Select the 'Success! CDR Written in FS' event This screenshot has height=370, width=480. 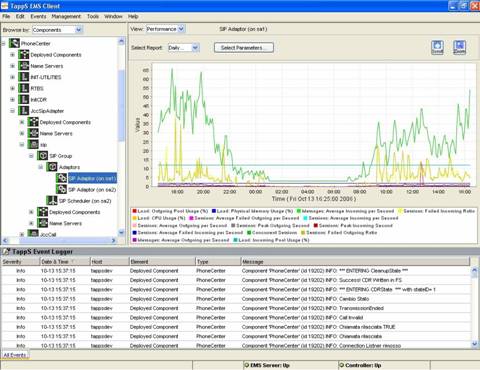click(236, 280)
